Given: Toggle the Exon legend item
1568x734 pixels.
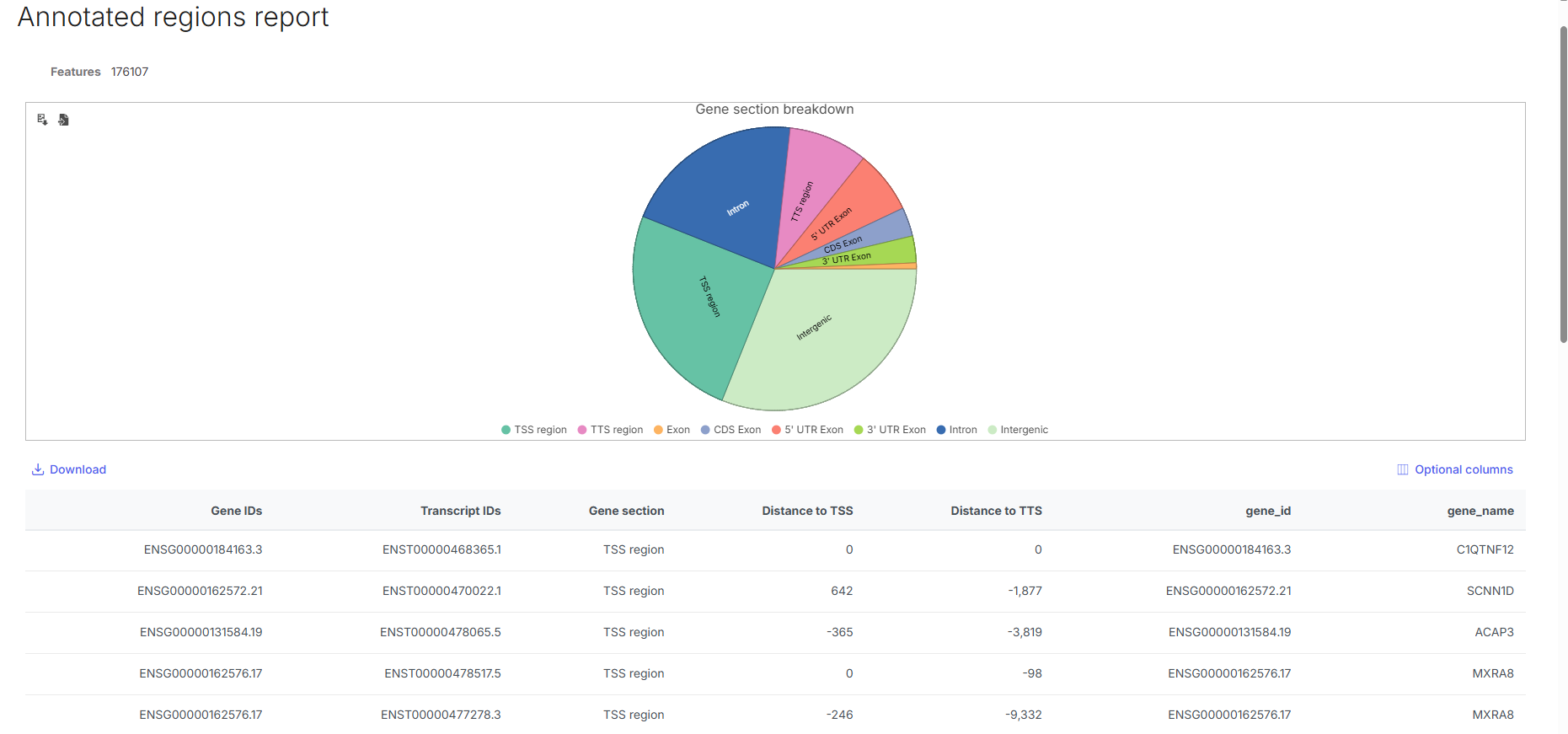Looking at the screenshot, I should (x=672, y=430).
